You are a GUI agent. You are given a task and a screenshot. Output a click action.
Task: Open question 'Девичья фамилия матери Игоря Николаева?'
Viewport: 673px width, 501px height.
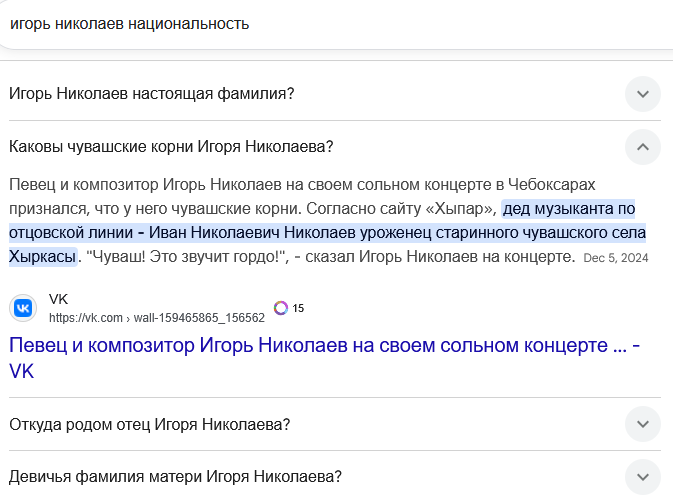175,476
